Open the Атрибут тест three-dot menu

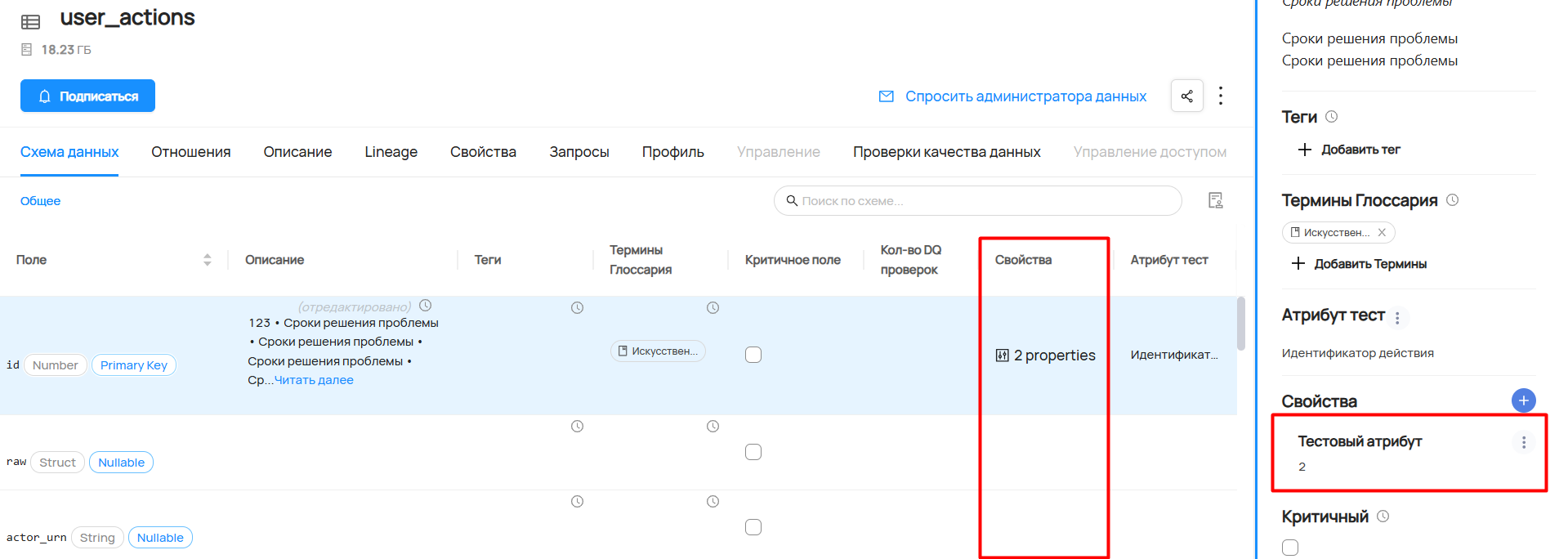[x=1397, y=318]
